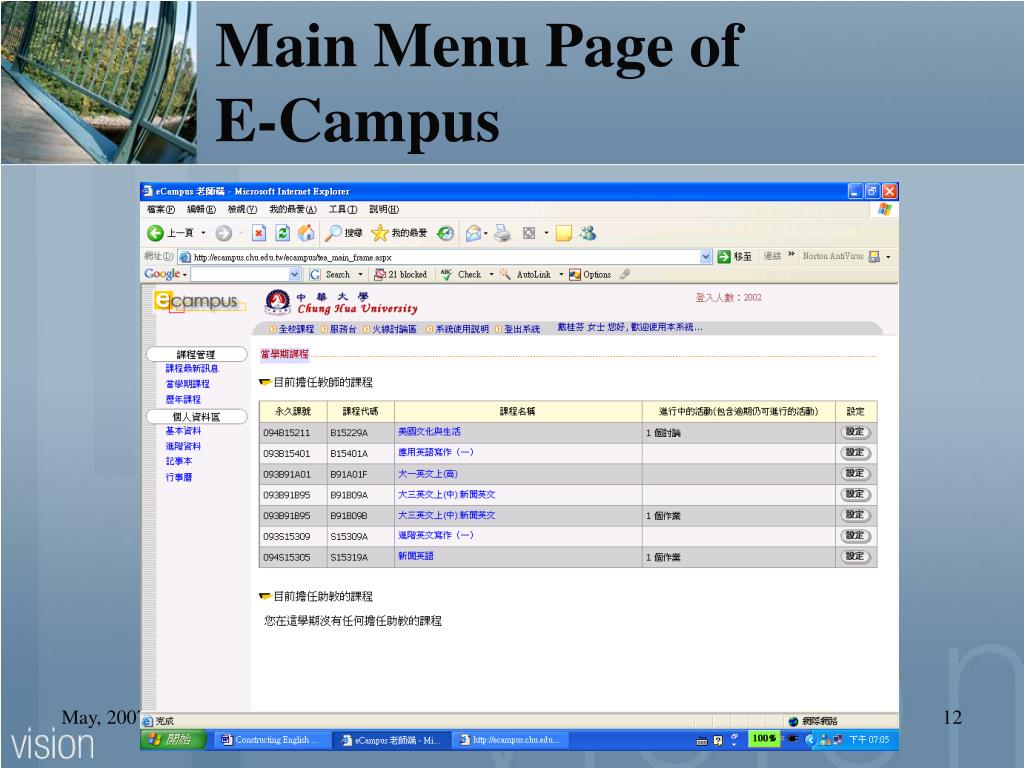The width and height of the screenshot is (1024, 768).
Task: Open the address bar URL dropdown
Action: [705, 257]
